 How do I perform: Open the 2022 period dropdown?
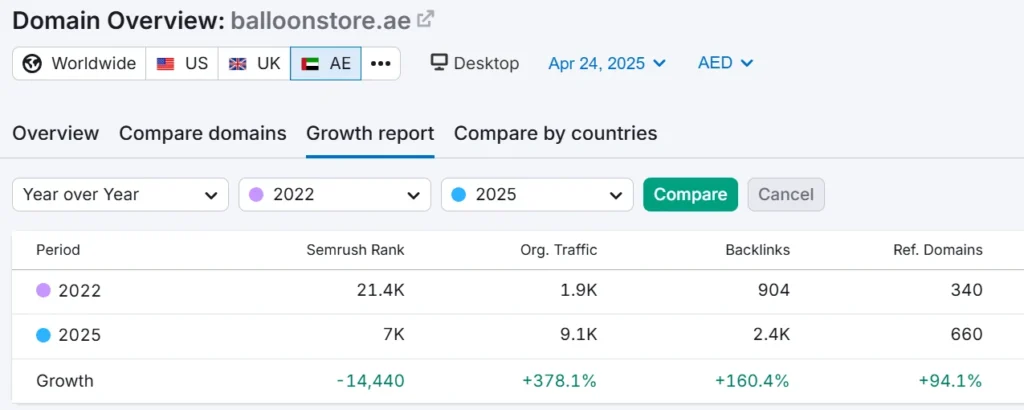click(334, 195)
